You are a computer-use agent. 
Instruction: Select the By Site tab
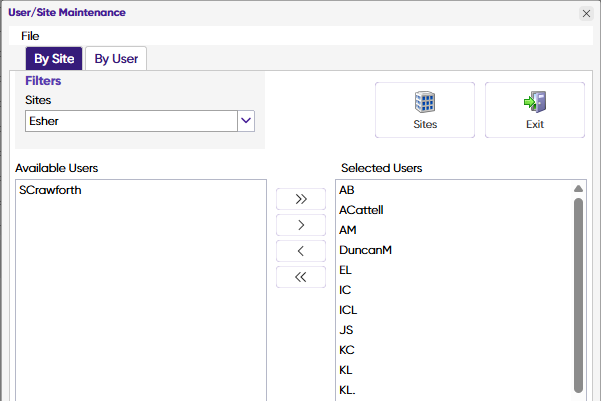pyautogui.click(x=54, y=59)
